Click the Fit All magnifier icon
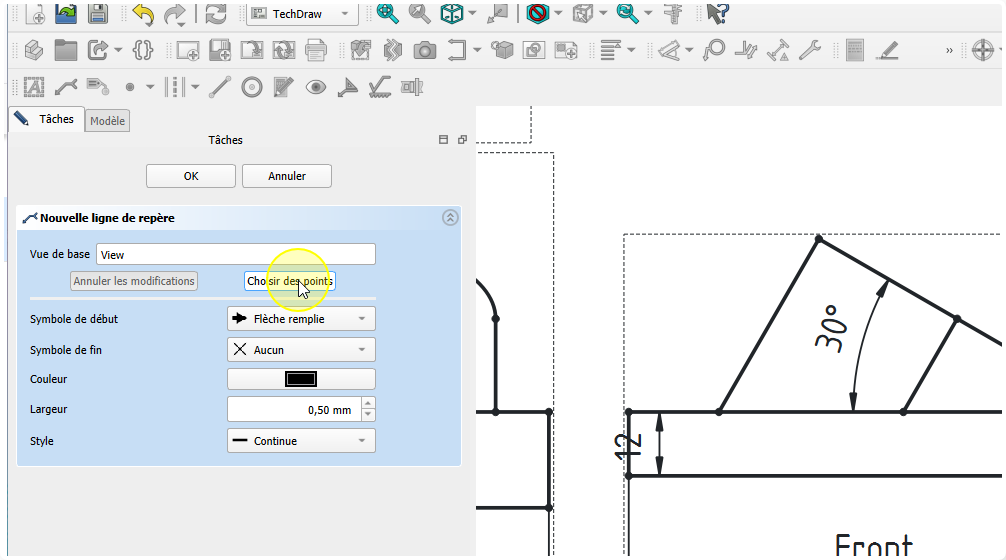This screenshot has width=1006, height=560. (387, 14)
